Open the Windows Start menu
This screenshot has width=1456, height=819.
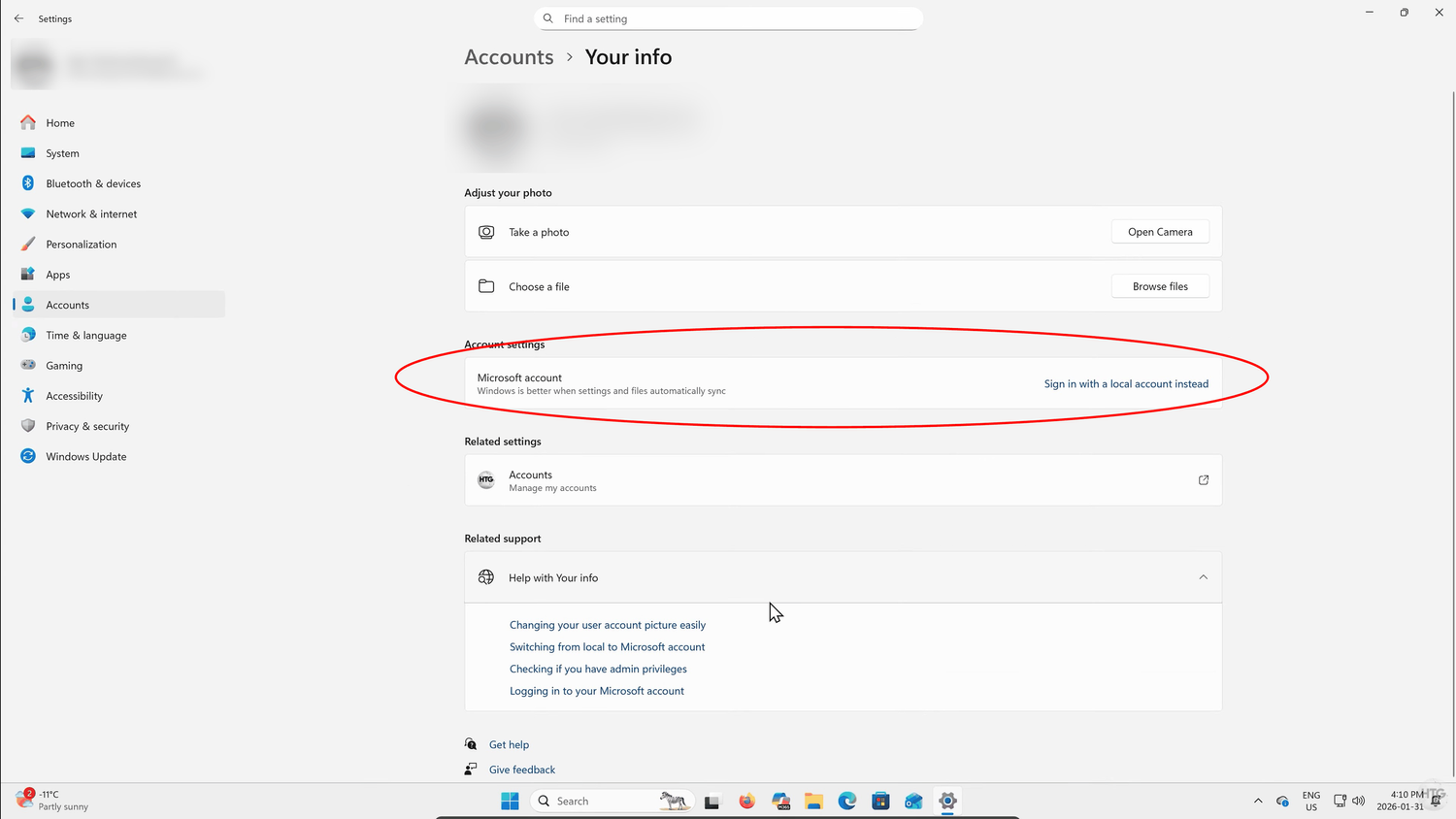click(510, 801)
